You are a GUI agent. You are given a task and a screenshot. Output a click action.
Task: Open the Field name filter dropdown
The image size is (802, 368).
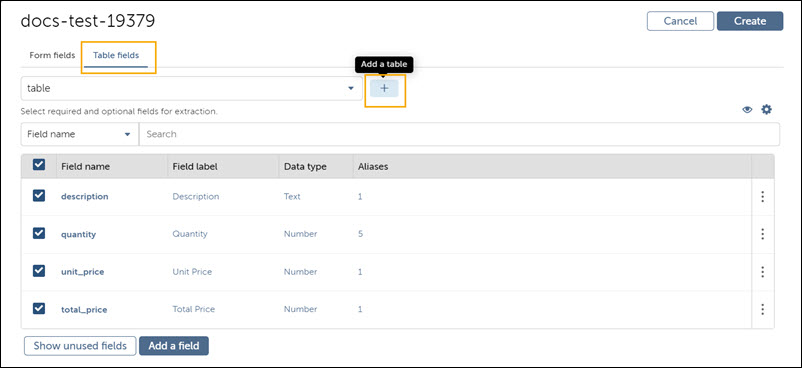pyautogui.click(x=80, y=134)
